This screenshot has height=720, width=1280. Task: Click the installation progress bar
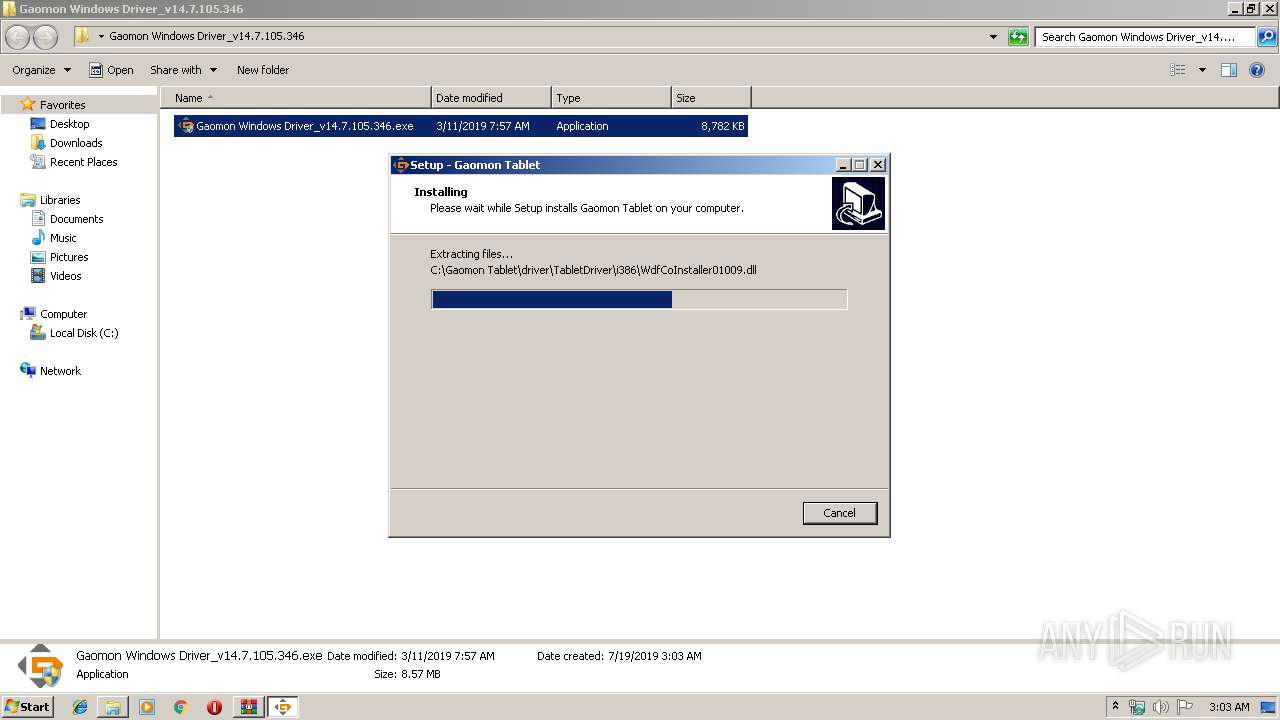pos(639,299)
